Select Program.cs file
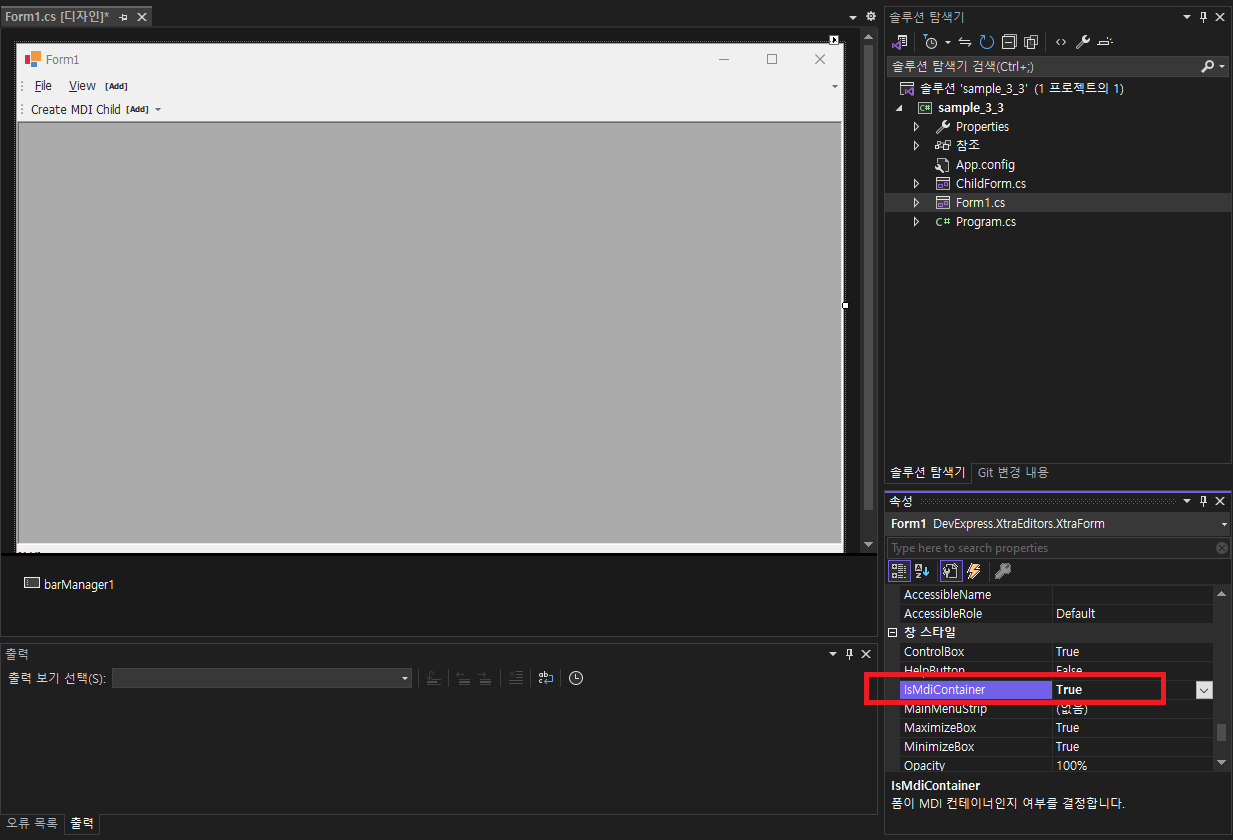This screenshot has width=1233, height=840. pos(985,222)
